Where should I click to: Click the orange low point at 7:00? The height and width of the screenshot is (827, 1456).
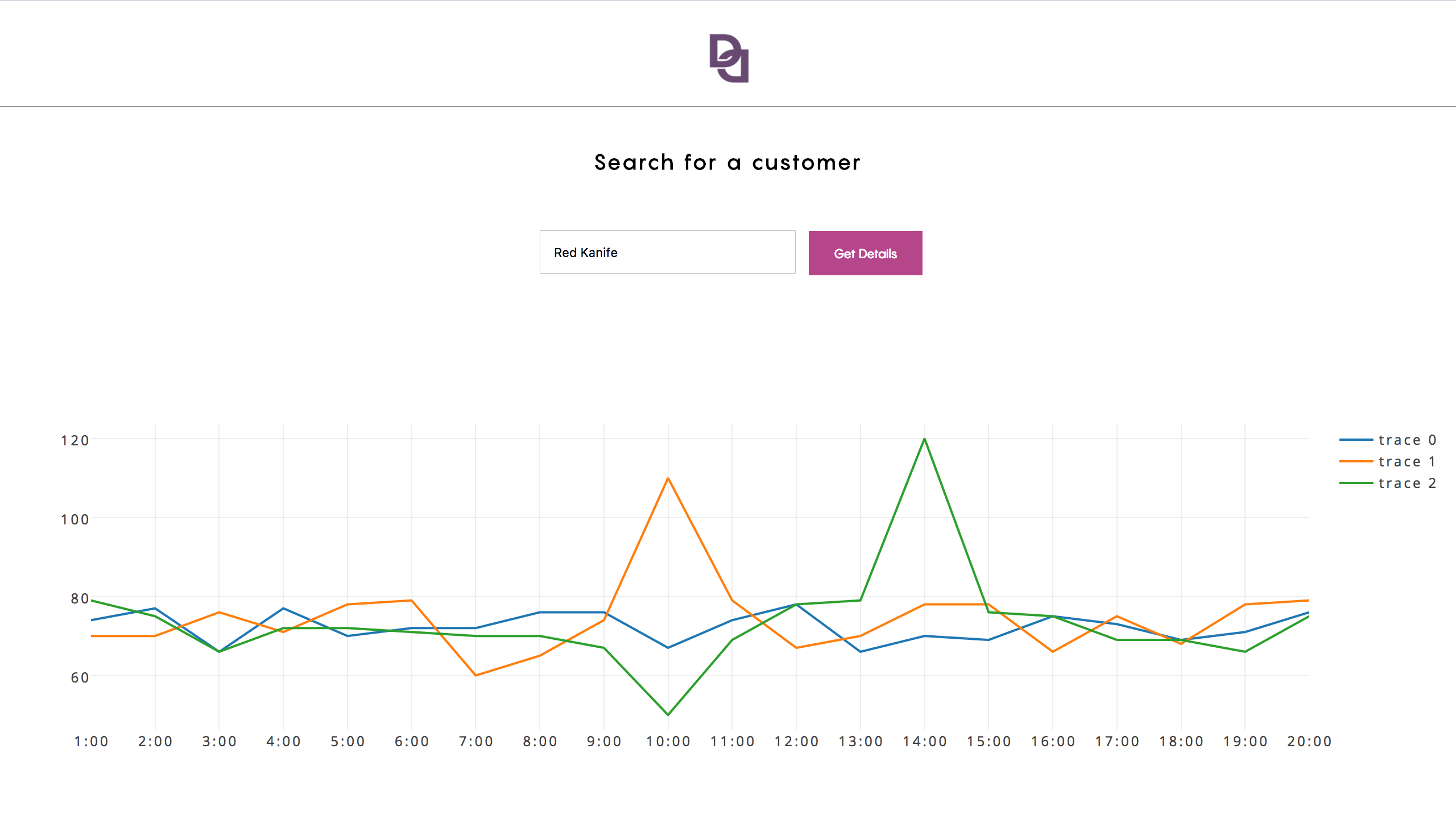[x=475, y=675]
